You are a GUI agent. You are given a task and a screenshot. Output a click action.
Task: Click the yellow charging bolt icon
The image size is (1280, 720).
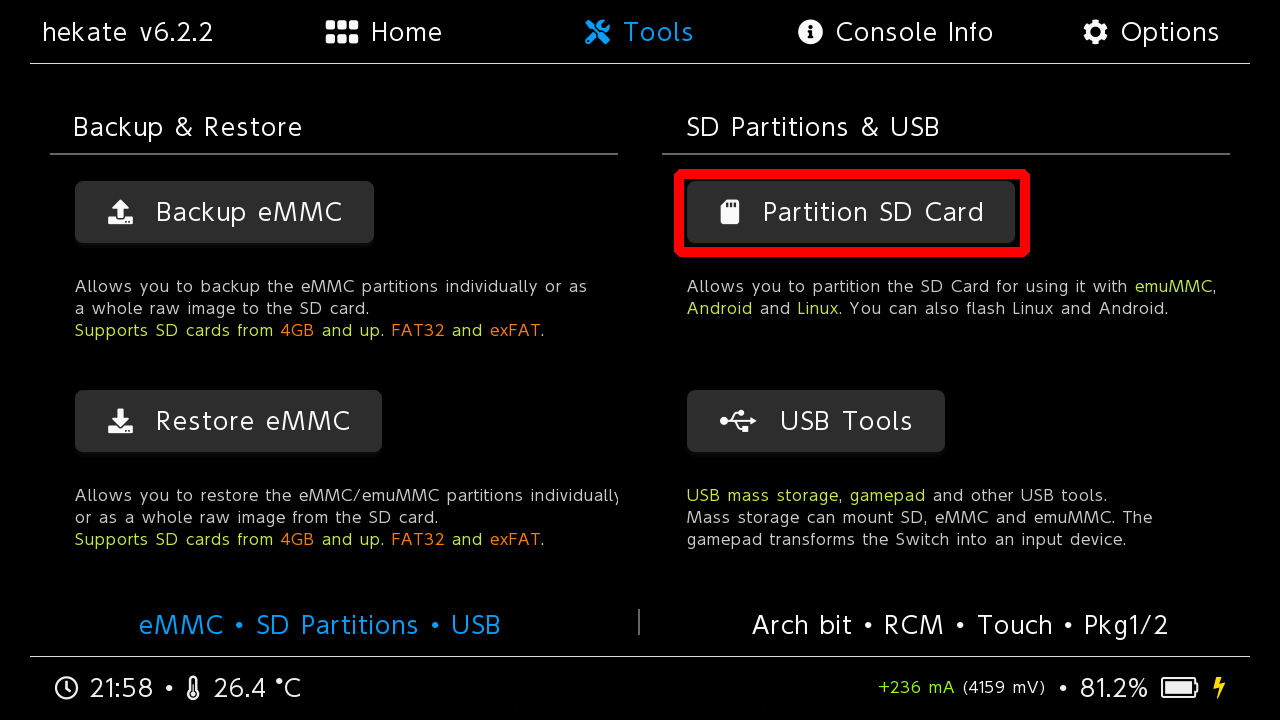click(x=1219, y=688)
